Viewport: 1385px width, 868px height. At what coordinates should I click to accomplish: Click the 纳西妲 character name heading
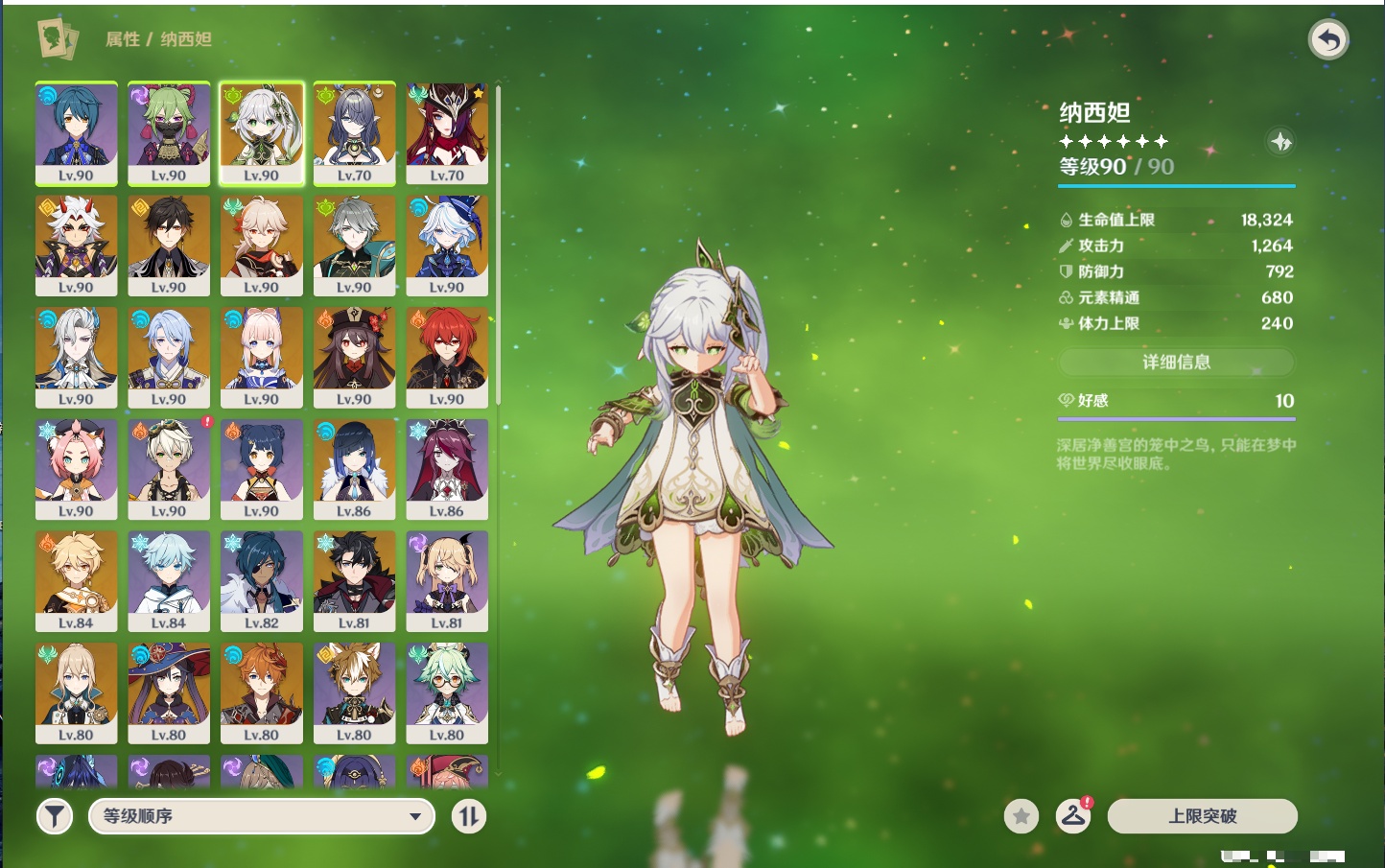(x=1094, y=112)
